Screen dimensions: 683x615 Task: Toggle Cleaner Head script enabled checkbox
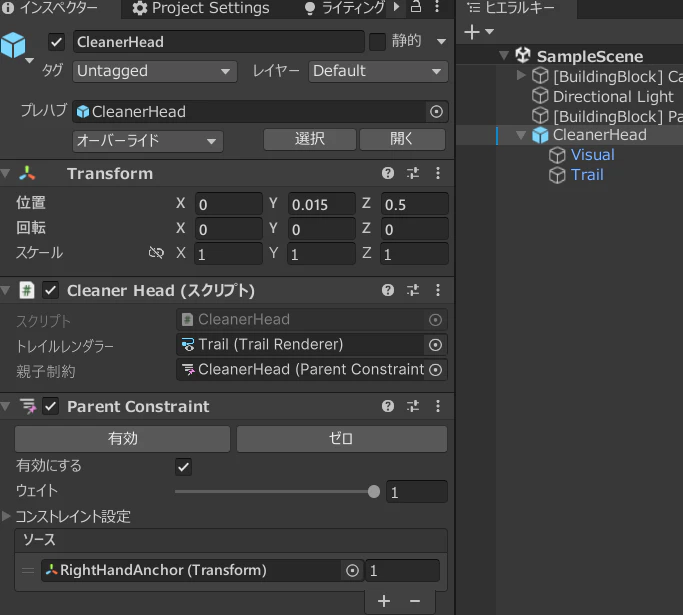[x=51, y=290]
